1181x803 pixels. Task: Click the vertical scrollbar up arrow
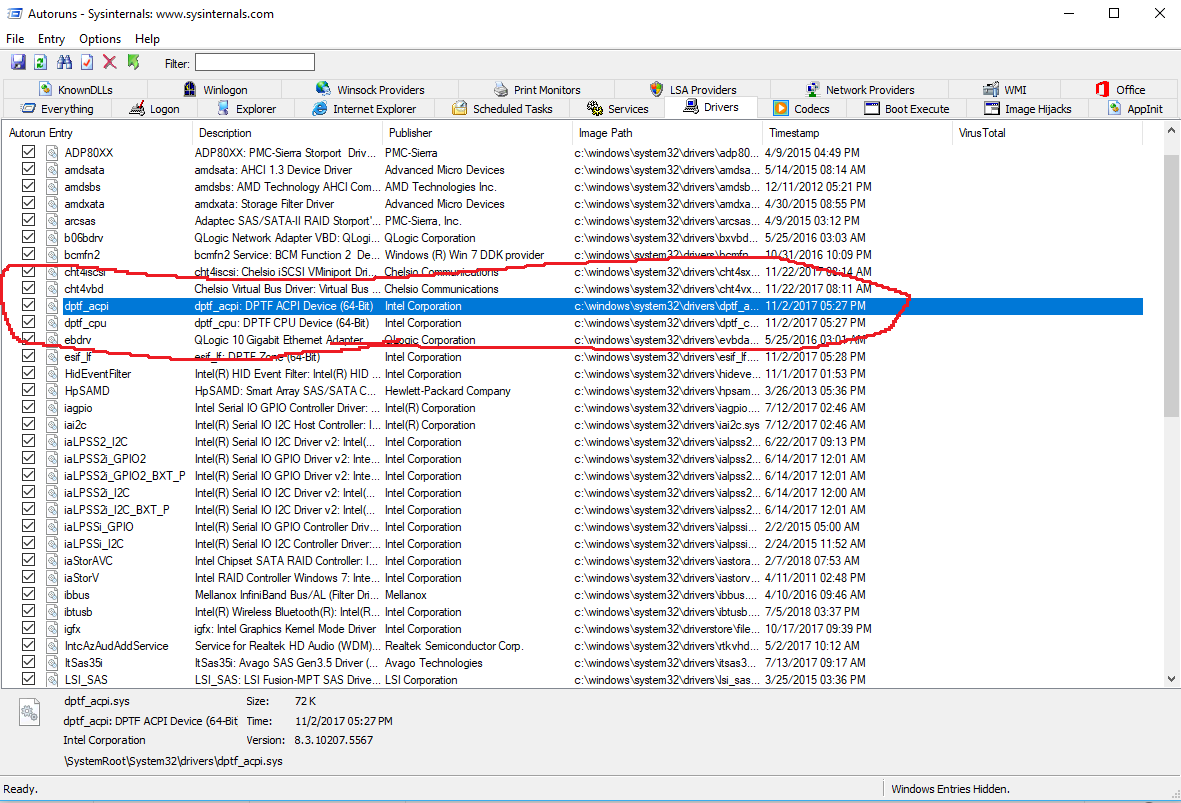[x=1171, y=130]
